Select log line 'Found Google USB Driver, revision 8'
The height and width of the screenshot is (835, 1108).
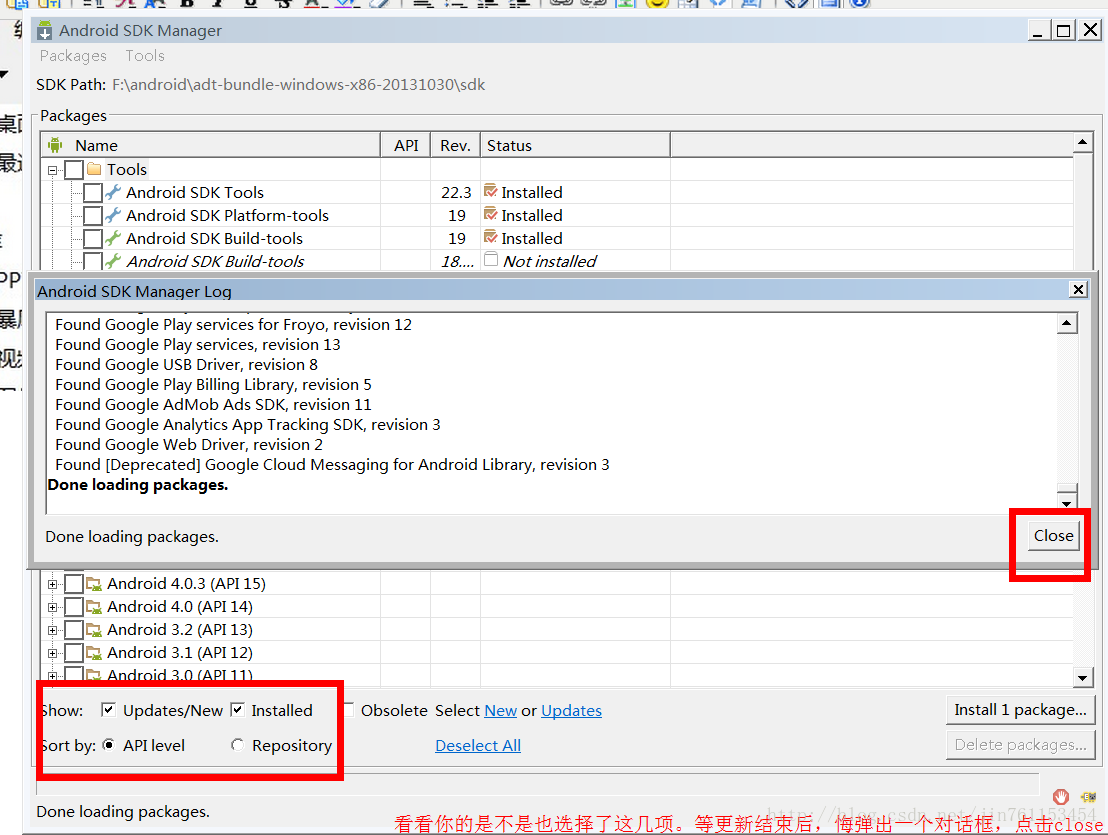(187, 365)
